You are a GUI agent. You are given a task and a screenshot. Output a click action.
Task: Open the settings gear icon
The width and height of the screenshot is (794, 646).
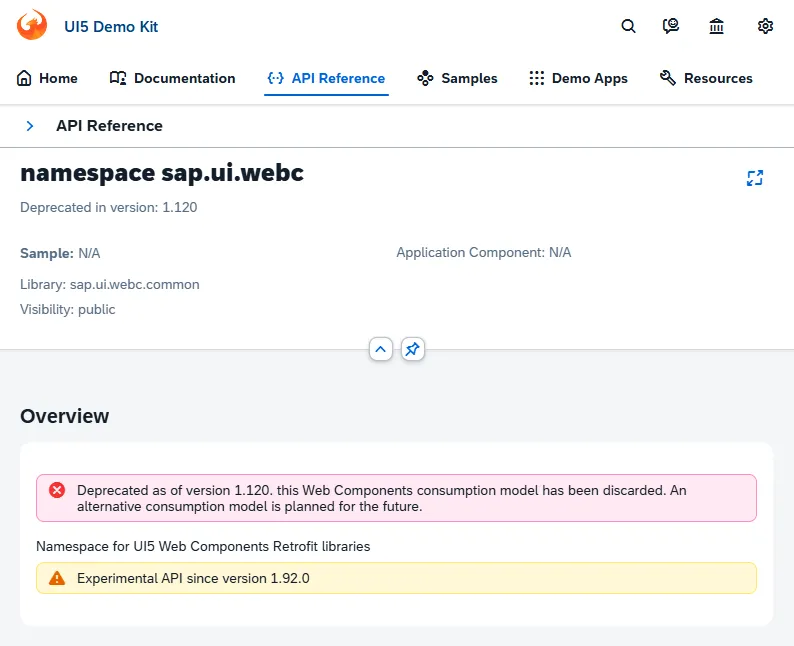tap(765, 26)
